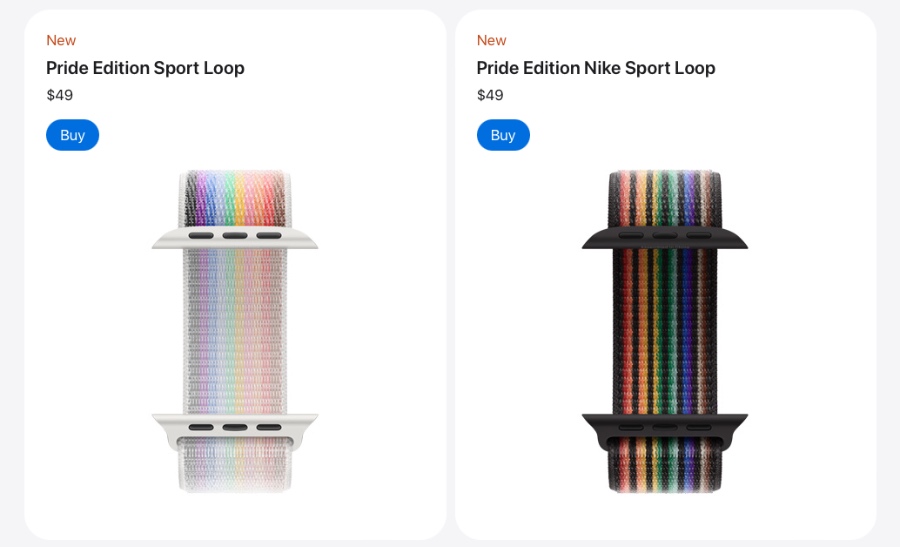Screen dimensions: 900x547
Task: Click the black rainbow Nike Sport Loop image
Action: click(x=665, y=331)
